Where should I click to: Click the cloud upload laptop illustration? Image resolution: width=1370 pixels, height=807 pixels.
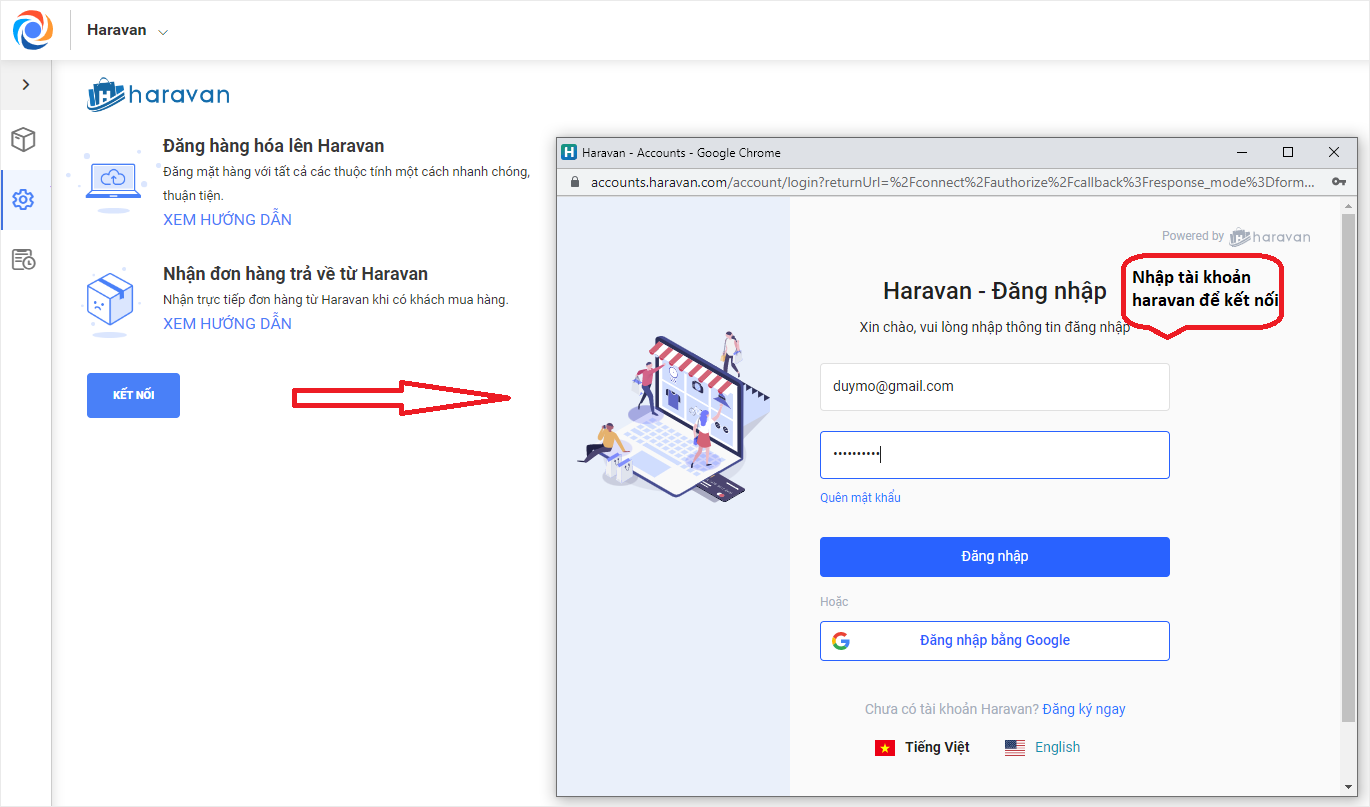[112, 180]
